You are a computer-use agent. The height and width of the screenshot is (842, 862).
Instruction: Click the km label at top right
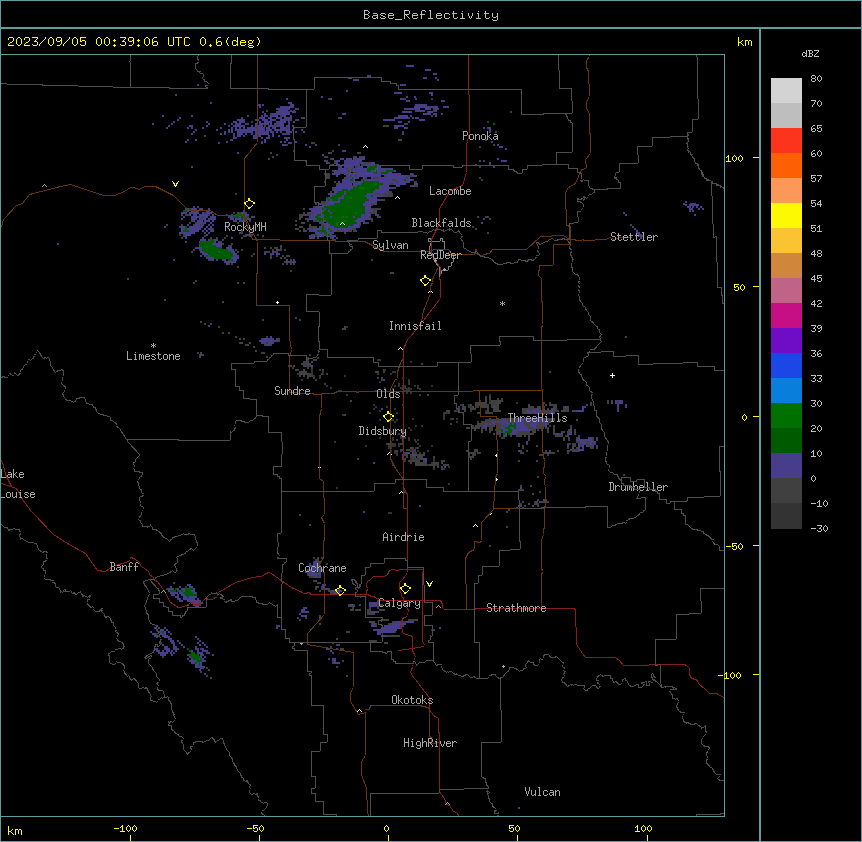click(x=744, y=42)
